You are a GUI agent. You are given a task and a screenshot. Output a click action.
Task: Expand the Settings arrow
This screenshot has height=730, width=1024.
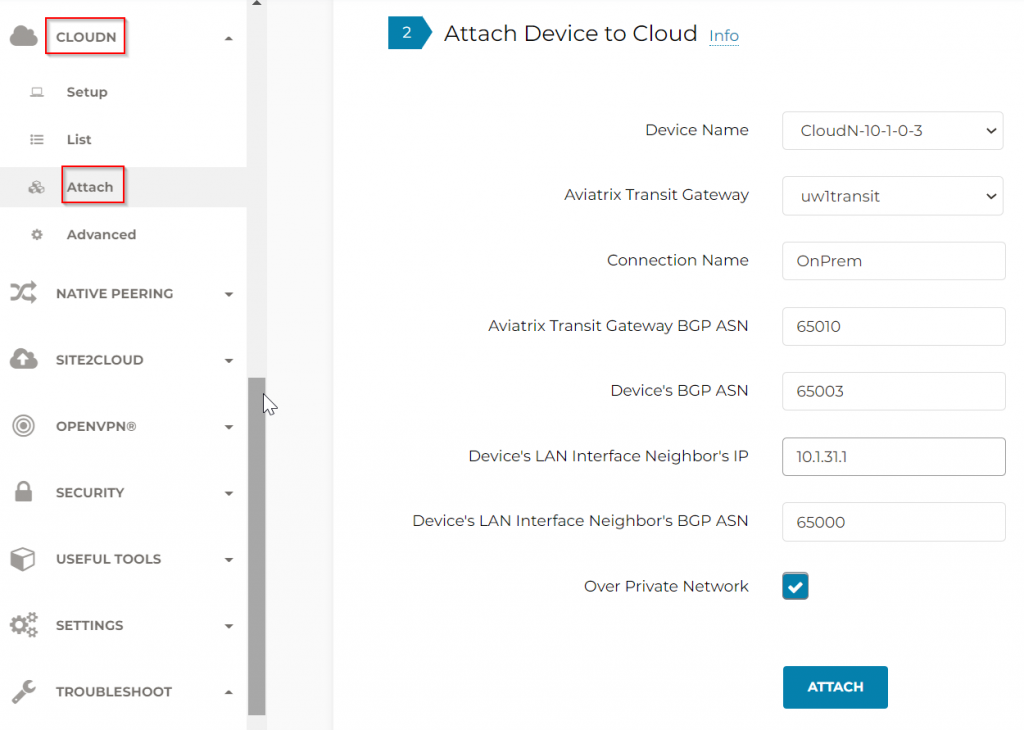click(x=229, y=626)
